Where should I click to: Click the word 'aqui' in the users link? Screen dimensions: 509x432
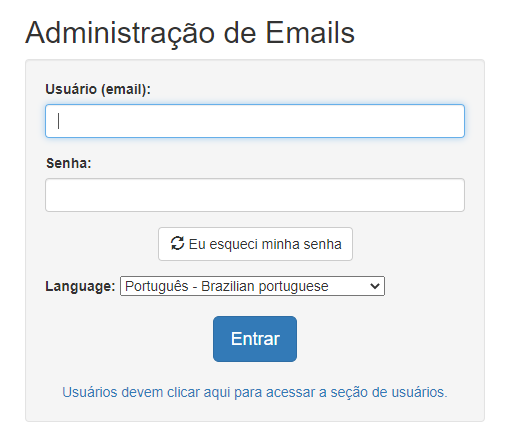coord(217,393)
